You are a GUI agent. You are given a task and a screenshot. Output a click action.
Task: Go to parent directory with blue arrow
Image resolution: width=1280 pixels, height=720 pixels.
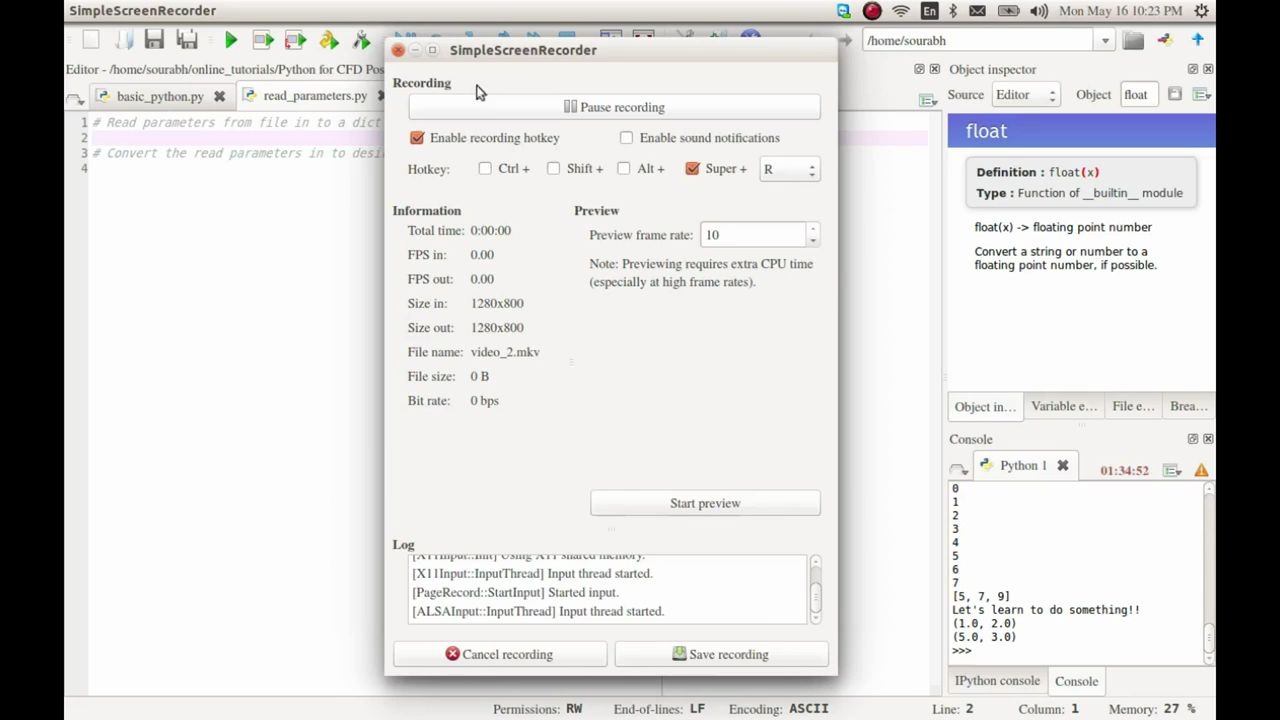(x=1197, y=40)
